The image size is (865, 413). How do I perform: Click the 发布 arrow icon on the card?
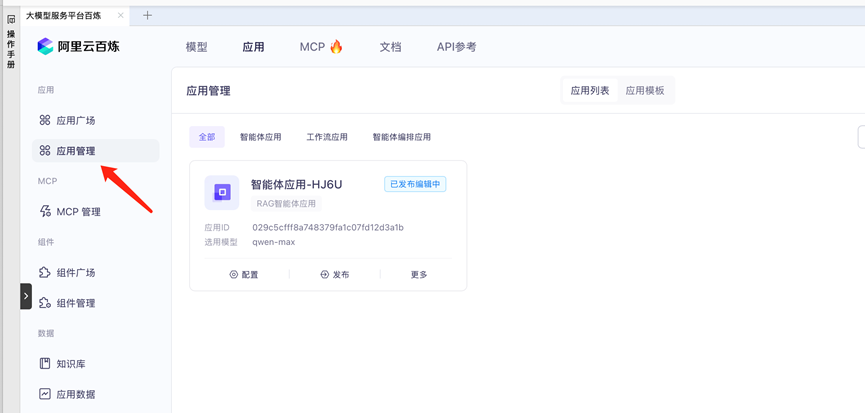coord(324,275)
